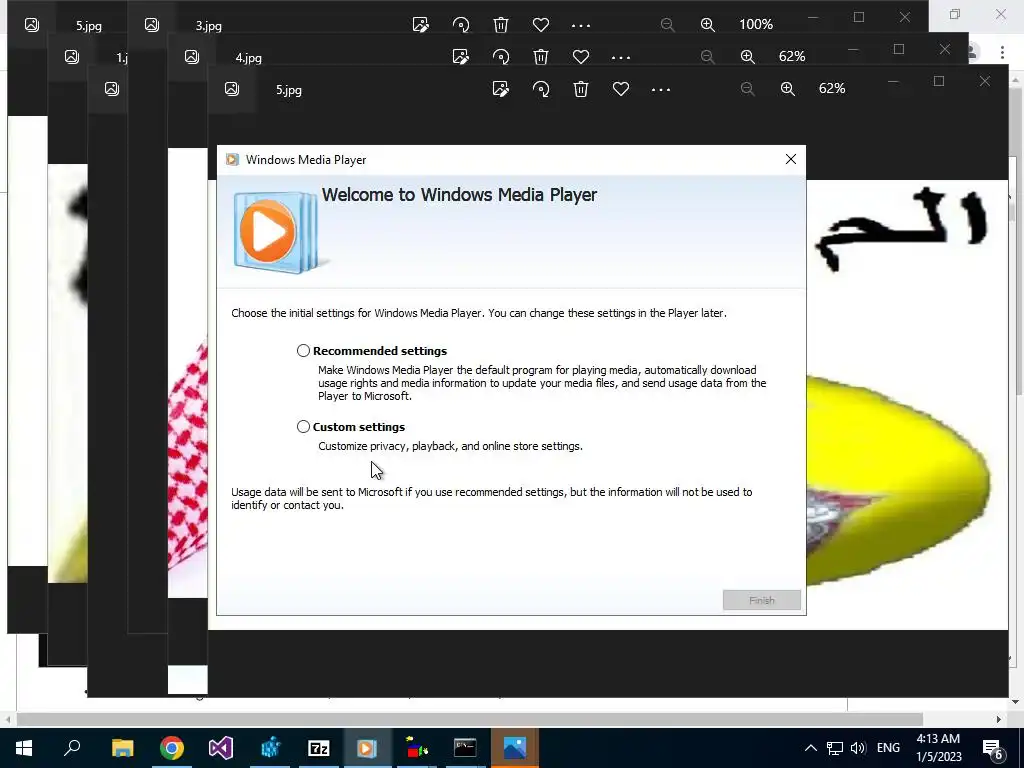This screenshot has width=1024, height=768.
Task: Zoom out in front 5.jpg Photos window
Action: pyautogui.click(x=748, y=89)
